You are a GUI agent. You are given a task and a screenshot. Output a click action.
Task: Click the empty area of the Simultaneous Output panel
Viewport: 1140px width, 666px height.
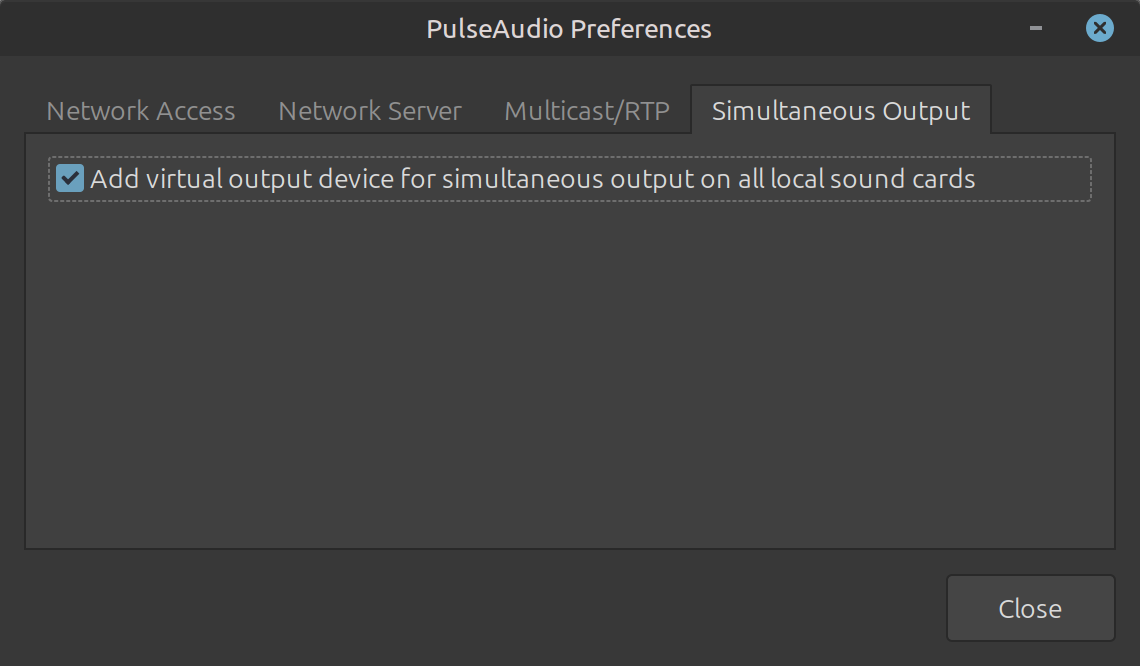tap(570, 380)
